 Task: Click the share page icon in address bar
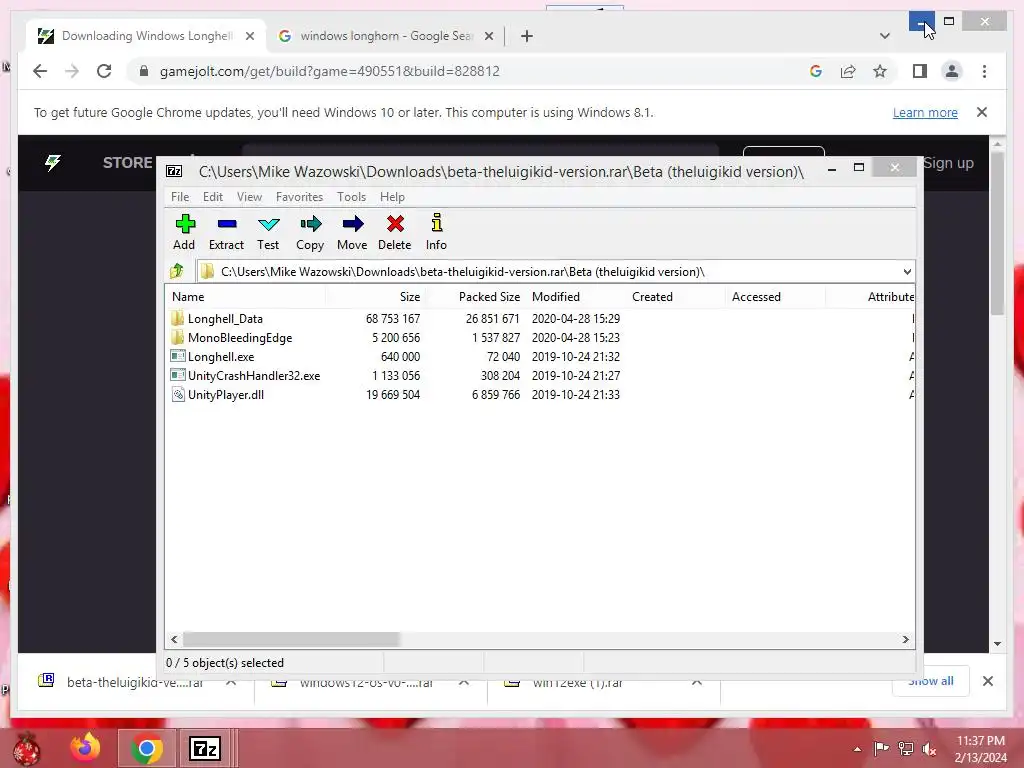[848, 71]
